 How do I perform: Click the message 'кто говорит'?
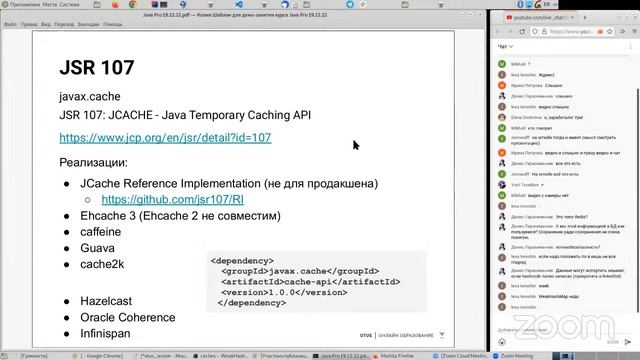tap(540, 128)
